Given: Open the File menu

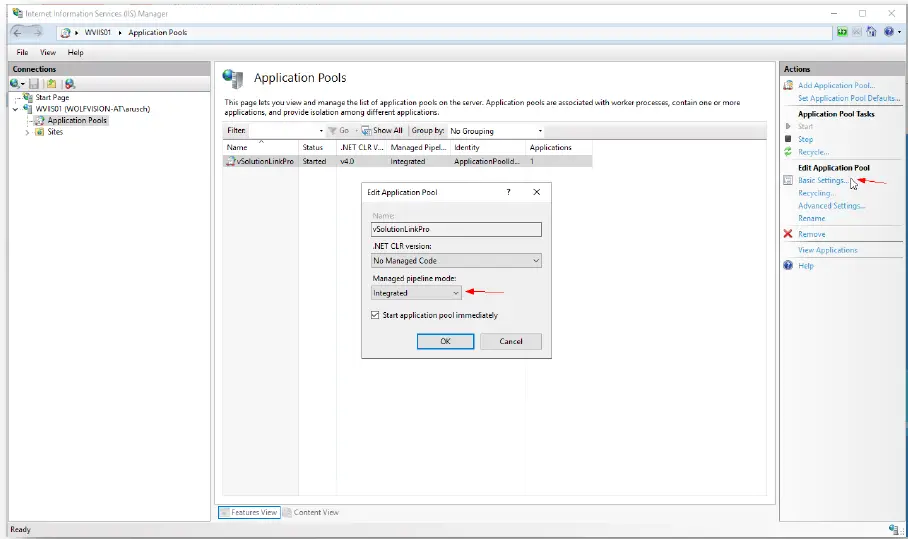Looking at the screenshot, I should click(23, 52).
